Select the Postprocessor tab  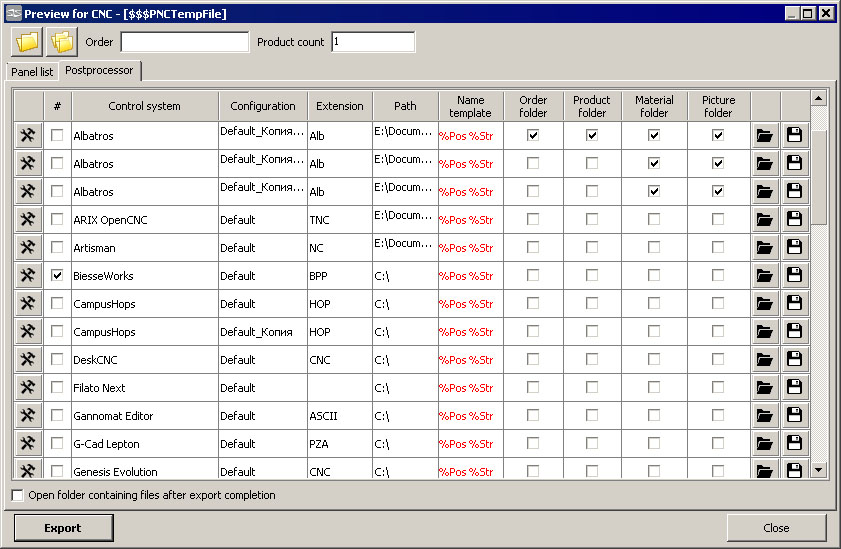(99, 70)
